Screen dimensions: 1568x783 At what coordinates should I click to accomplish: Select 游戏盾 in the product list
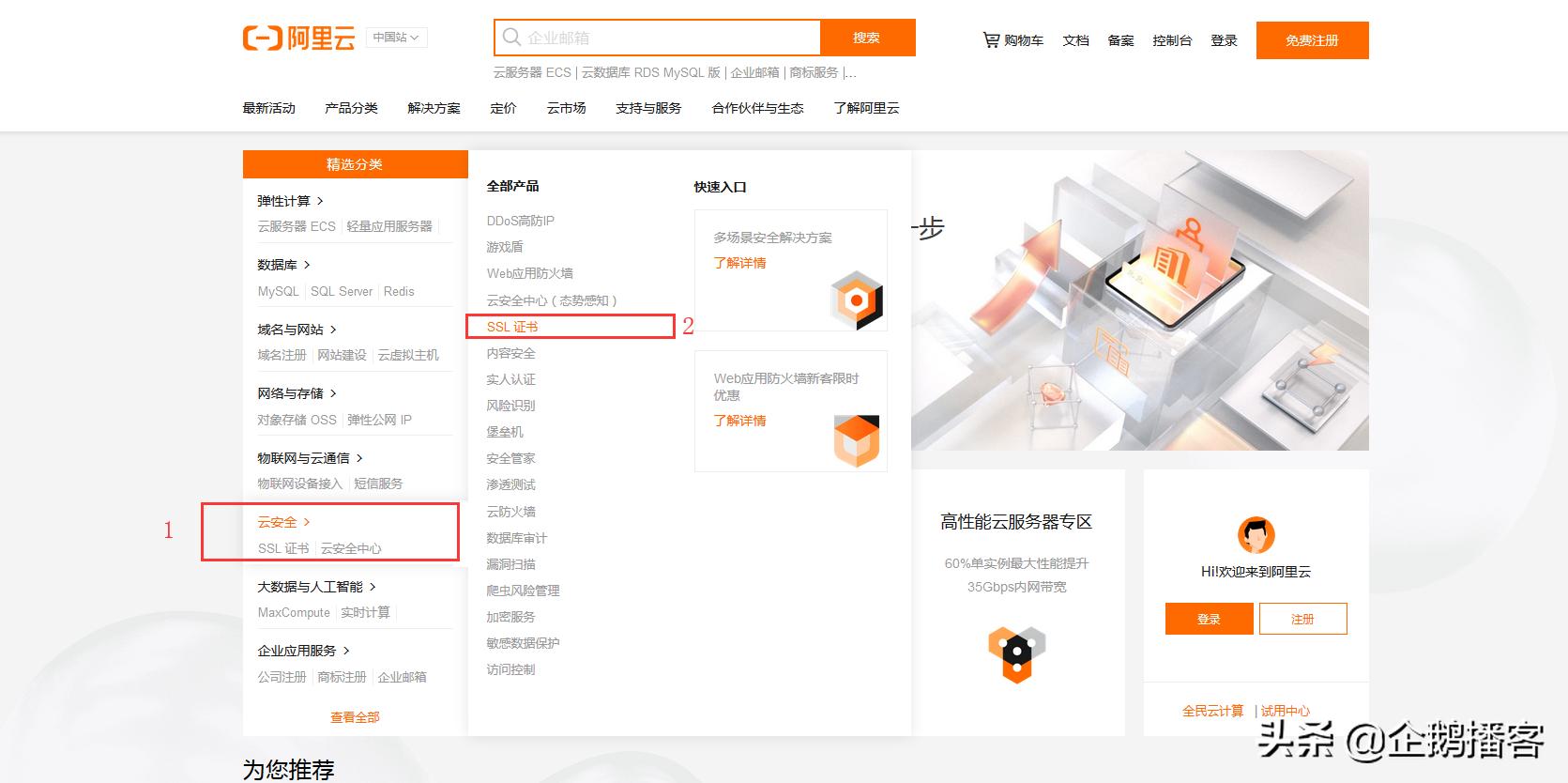click(505, 247)
